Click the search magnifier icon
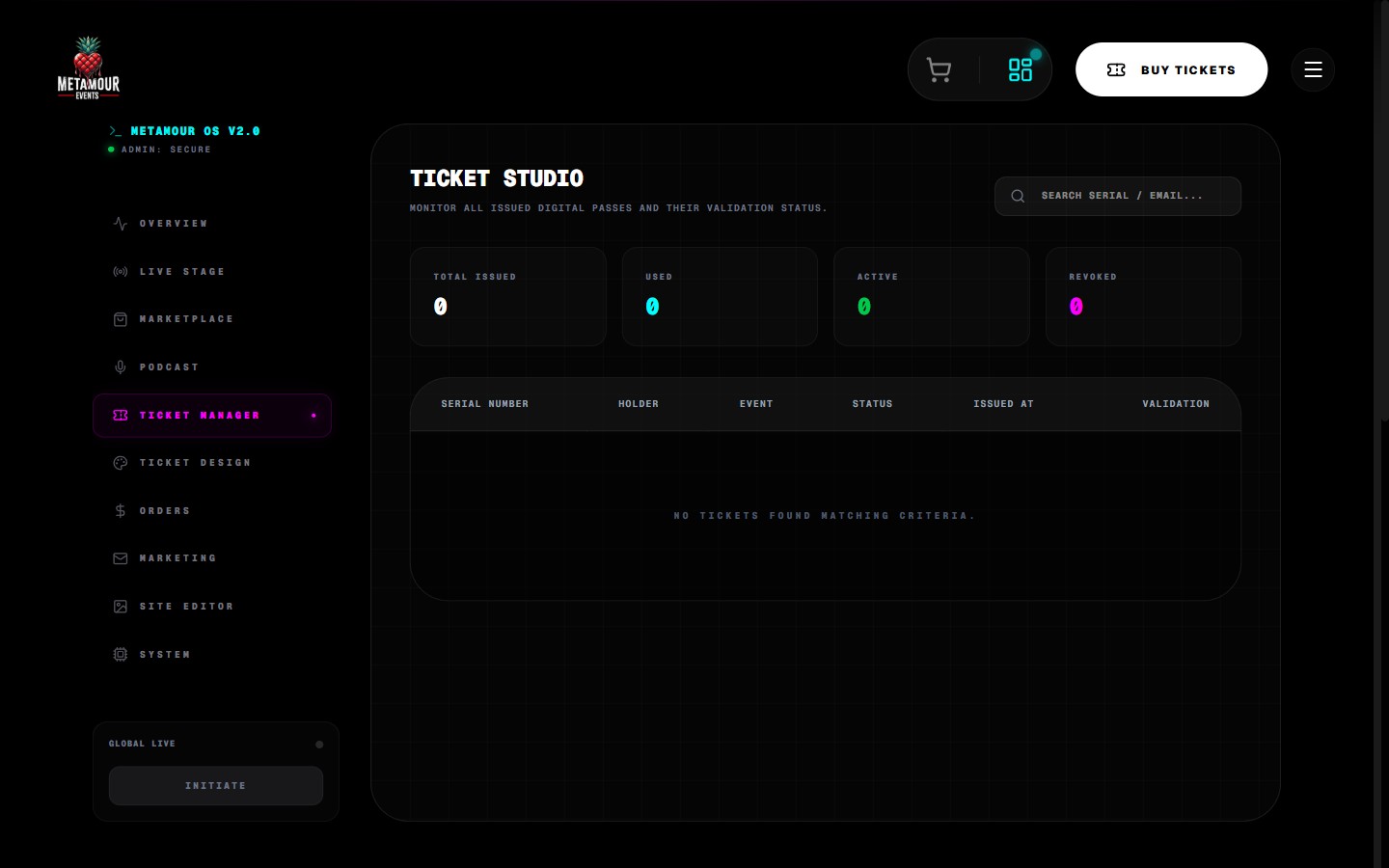 pyautogui.click(x=1018, y=196)
